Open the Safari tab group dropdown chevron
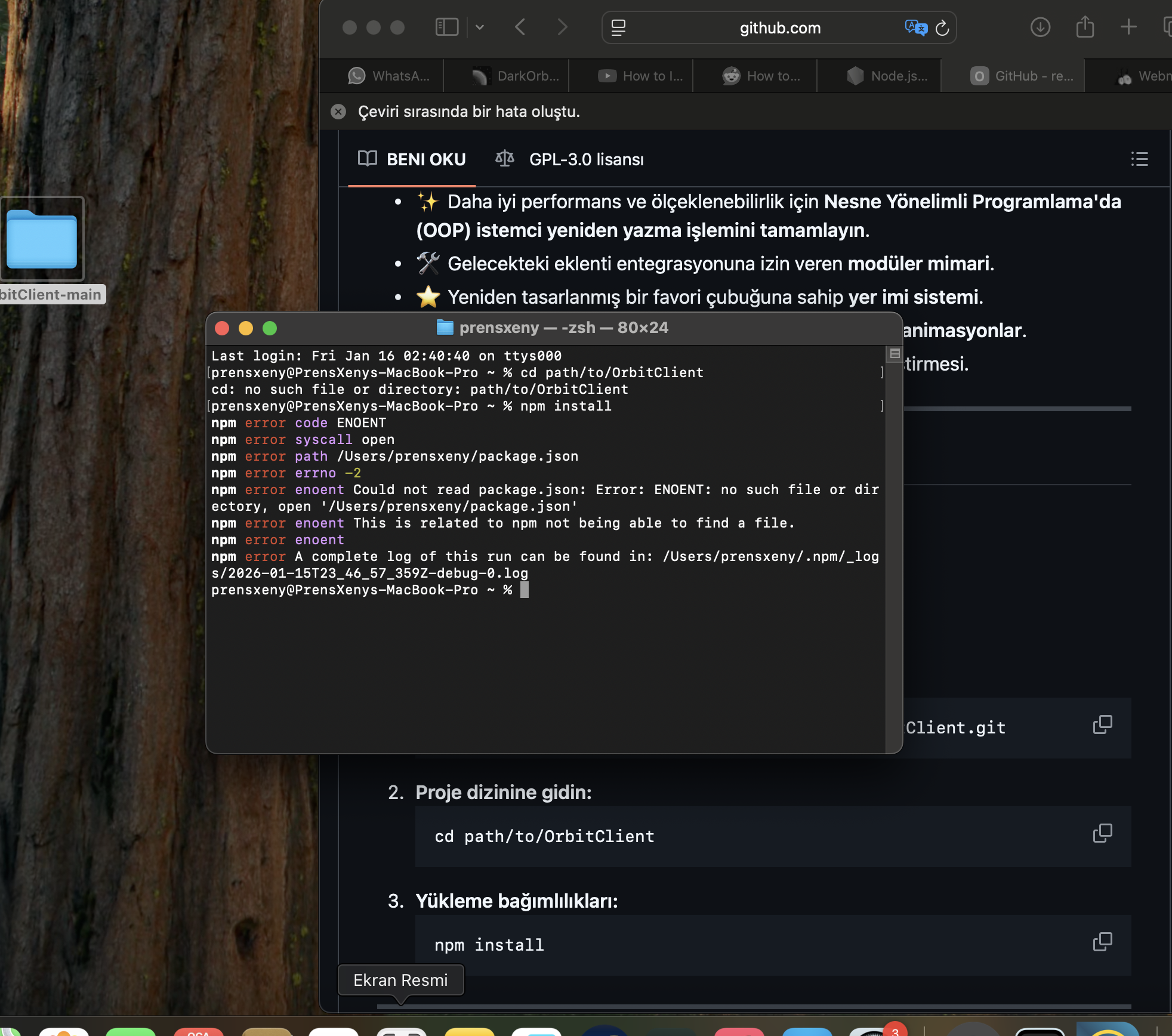The width and height of the screenshot is (1172, 1036). click(480, 27)
